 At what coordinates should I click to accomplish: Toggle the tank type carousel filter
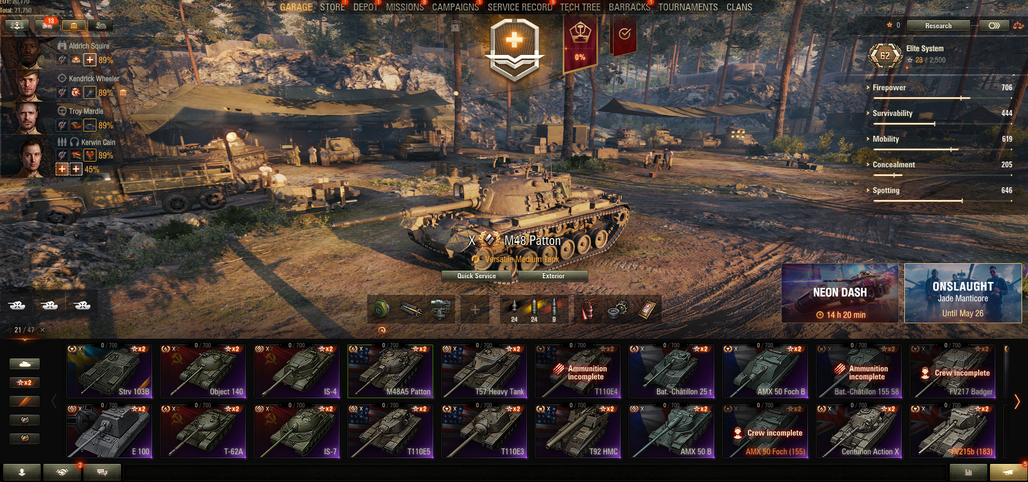click(25, 363)
